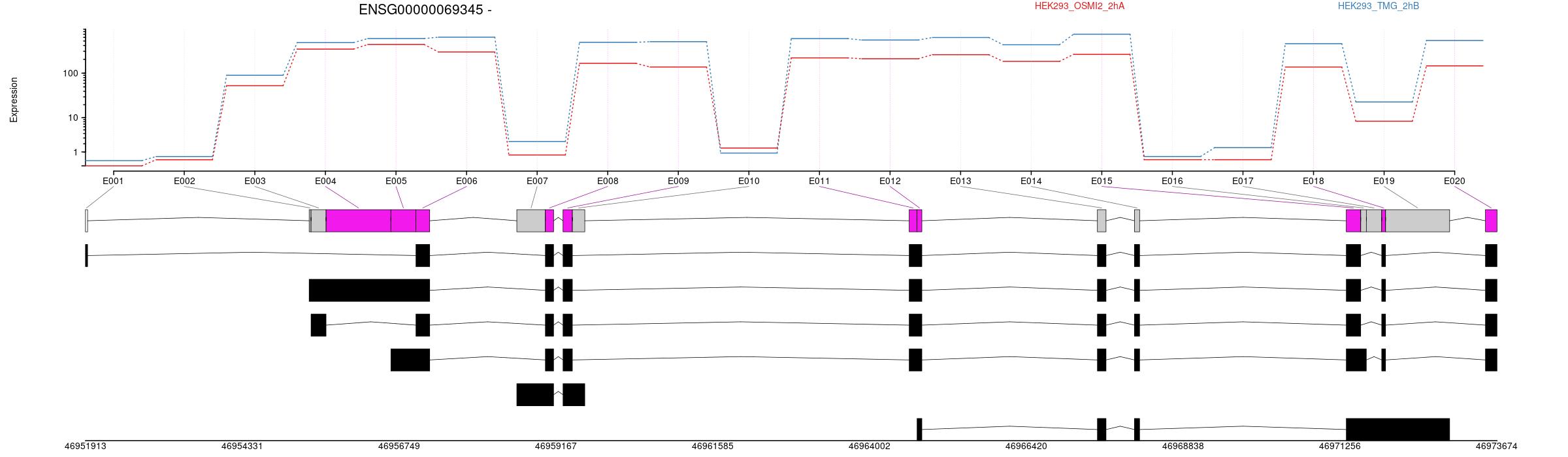This screenshot has height=457, width=1568.
Task: Click genomic coordinate 46954331
Action: [x=242, y=447]
